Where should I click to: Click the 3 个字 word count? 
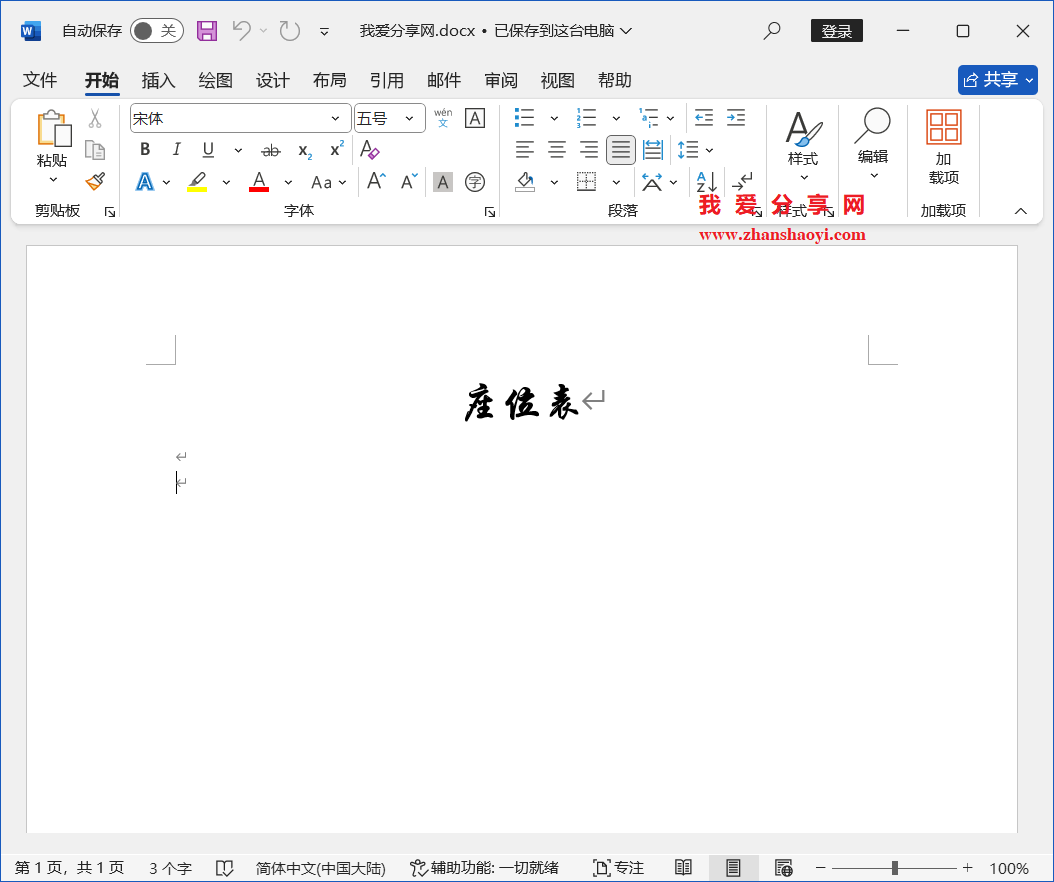click(170, 868)
